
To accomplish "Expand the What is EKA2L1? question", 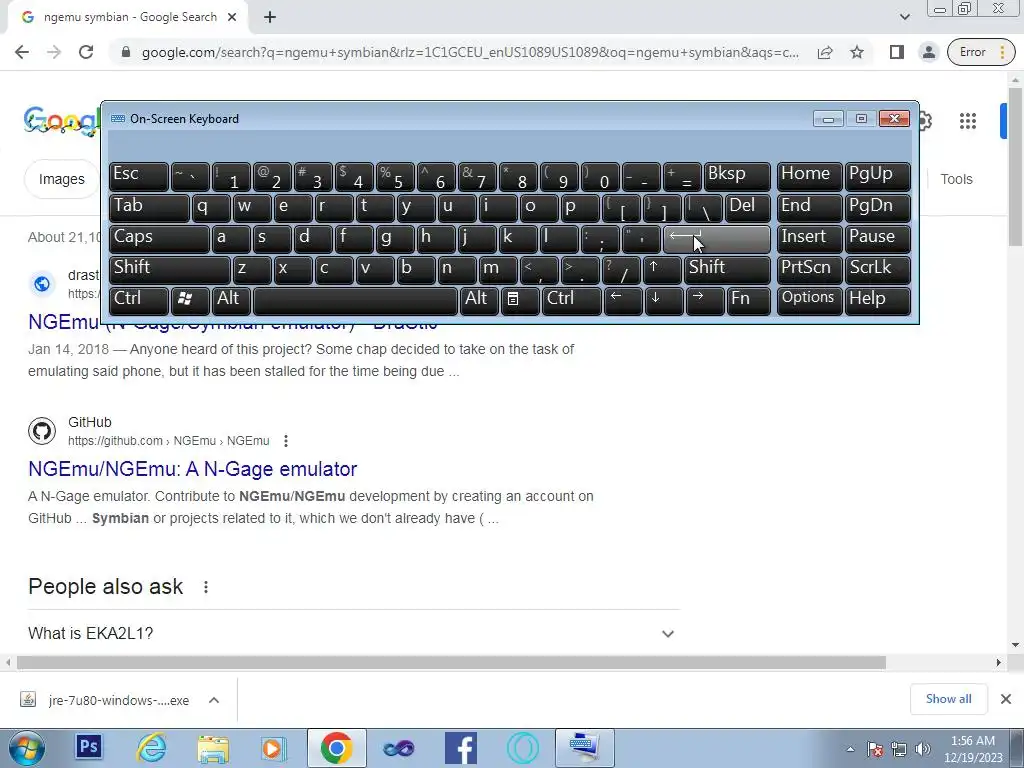I will click(x=354, y=633).
